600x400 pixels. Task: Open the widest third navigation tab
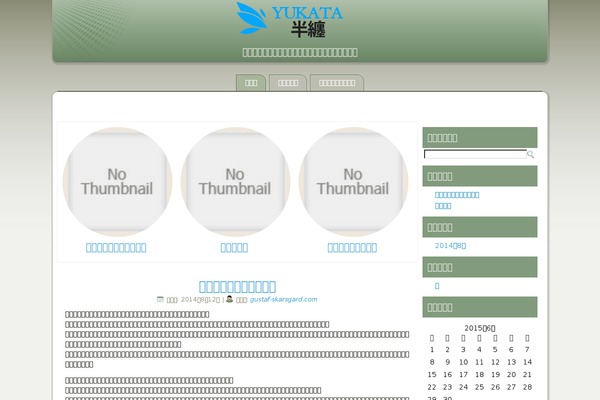coord(337,83)
